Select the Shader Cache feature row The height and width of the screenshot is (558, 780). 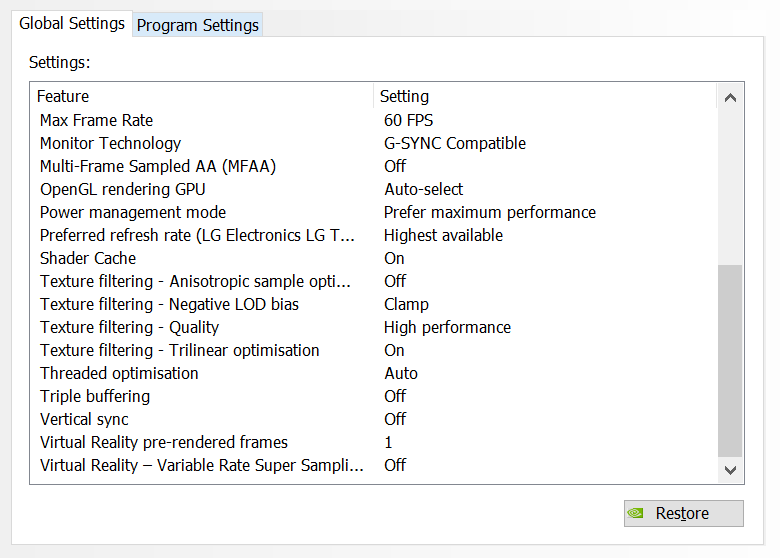pyautogui.click(x=88, y=258)
